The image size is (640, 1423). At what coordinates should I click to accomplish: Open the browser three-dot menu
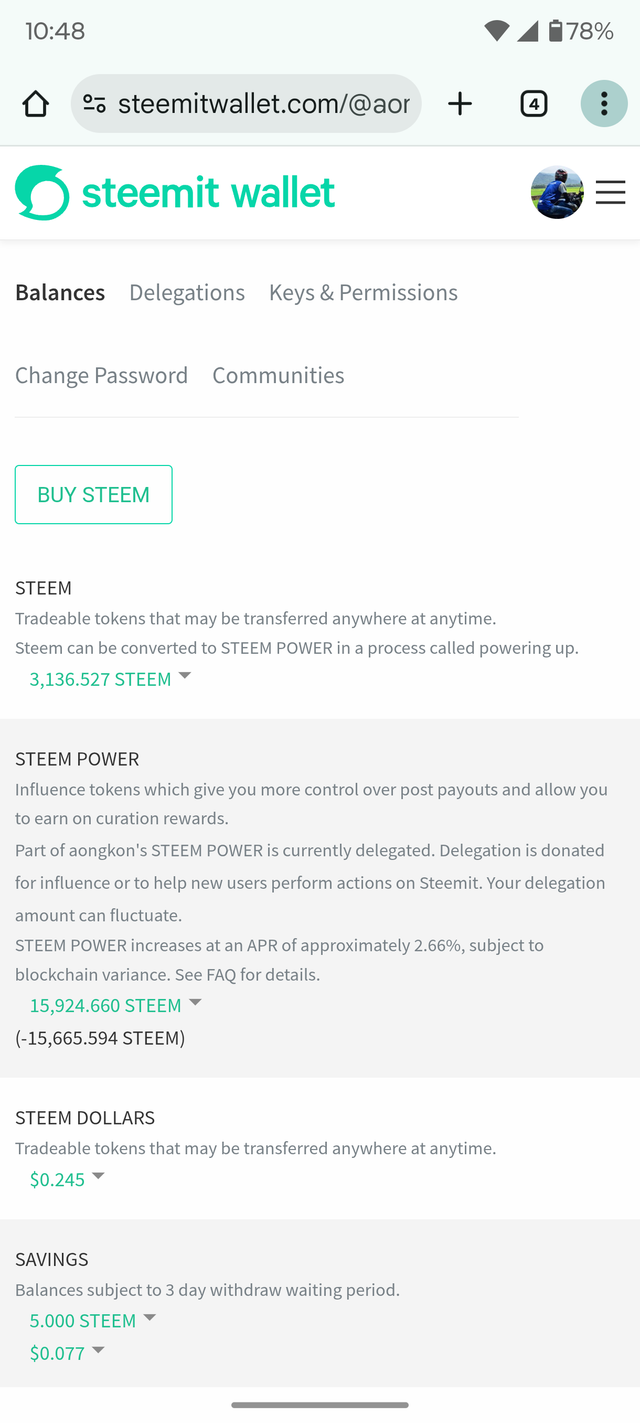pyautogui.click(x=604, y=104)
